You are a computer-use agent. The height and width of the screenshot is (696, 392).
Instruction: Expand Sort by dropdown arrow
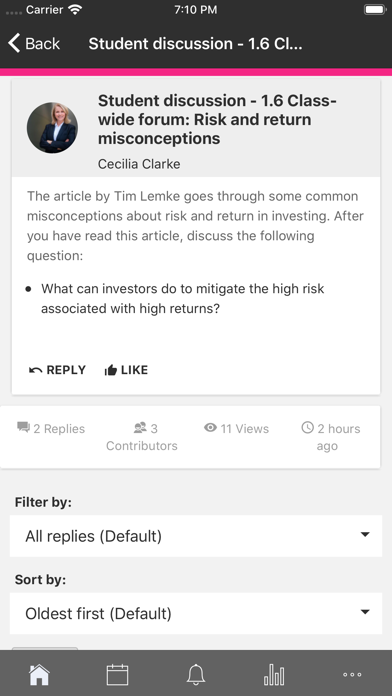pyautogui.click(x=365, y=612)
